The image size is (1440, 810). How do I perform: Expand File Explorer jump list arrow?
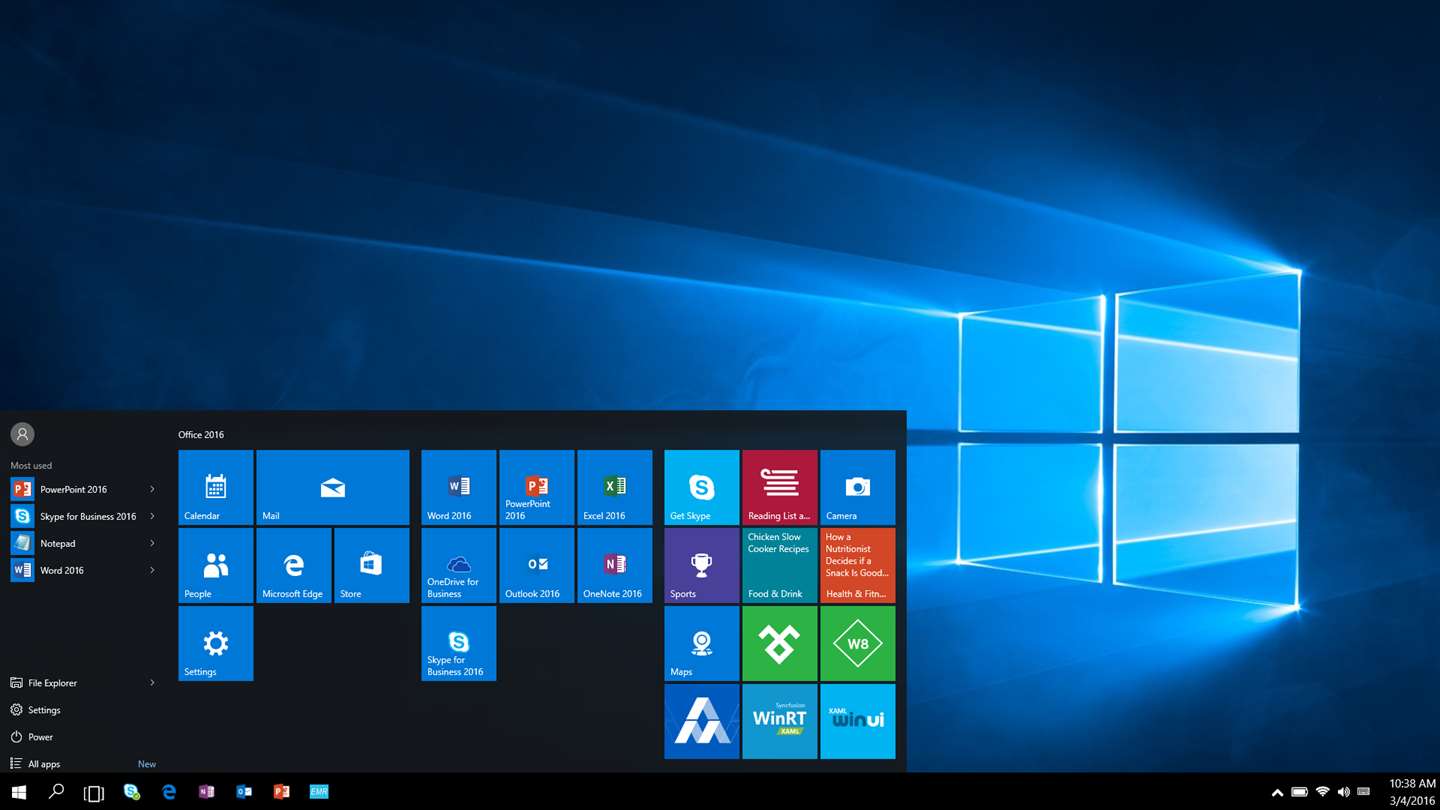(152, 683)
